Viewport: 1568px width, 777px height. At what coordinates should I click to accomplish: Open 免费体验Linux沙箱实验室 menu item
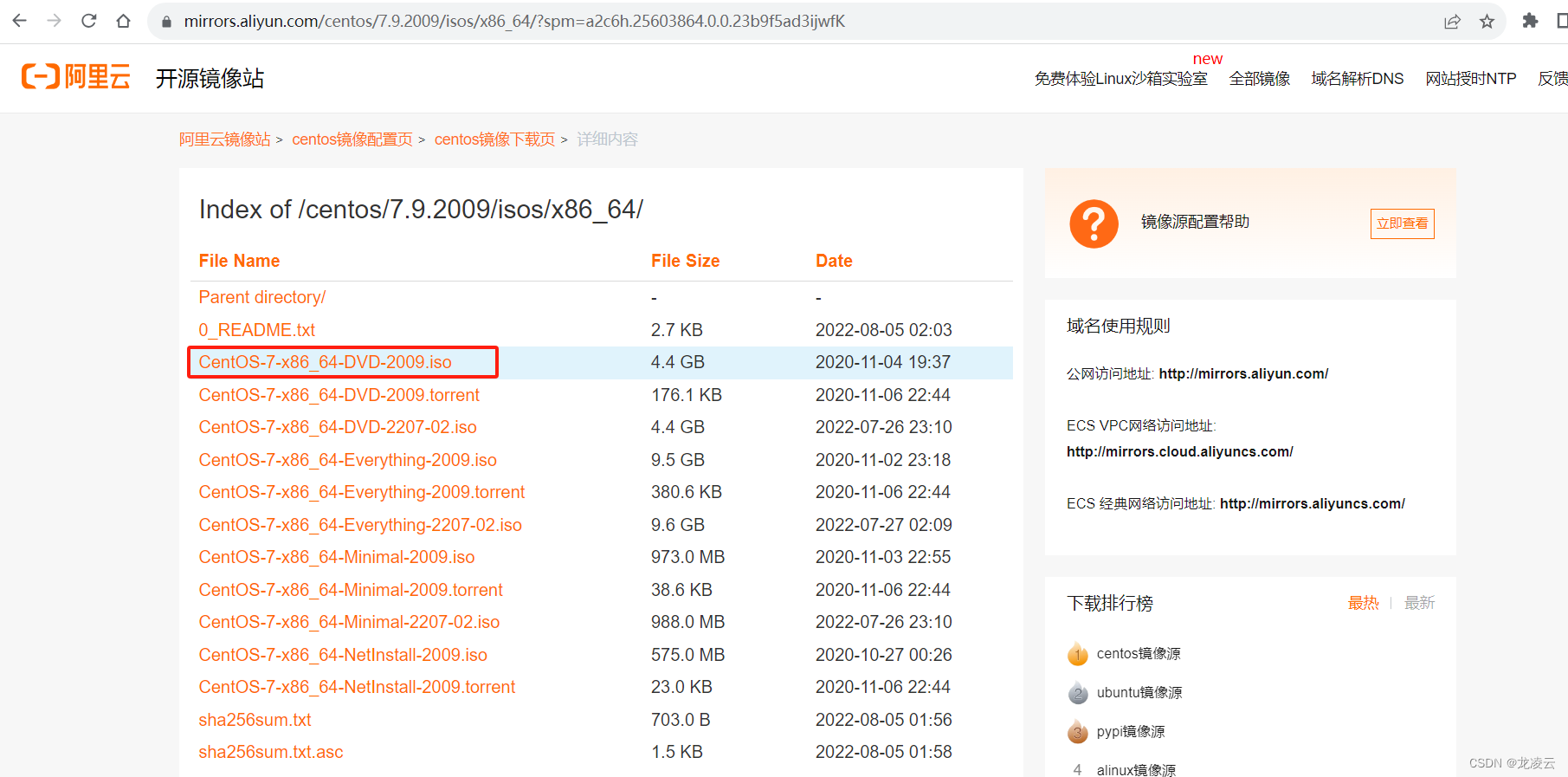pyautogui.click(x=1120, y=79)
